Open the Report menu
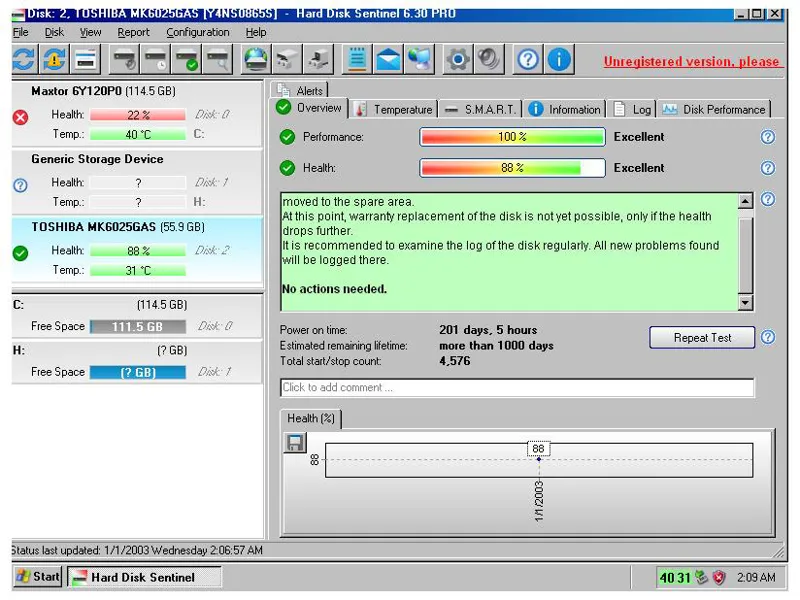 pos(133,32)
